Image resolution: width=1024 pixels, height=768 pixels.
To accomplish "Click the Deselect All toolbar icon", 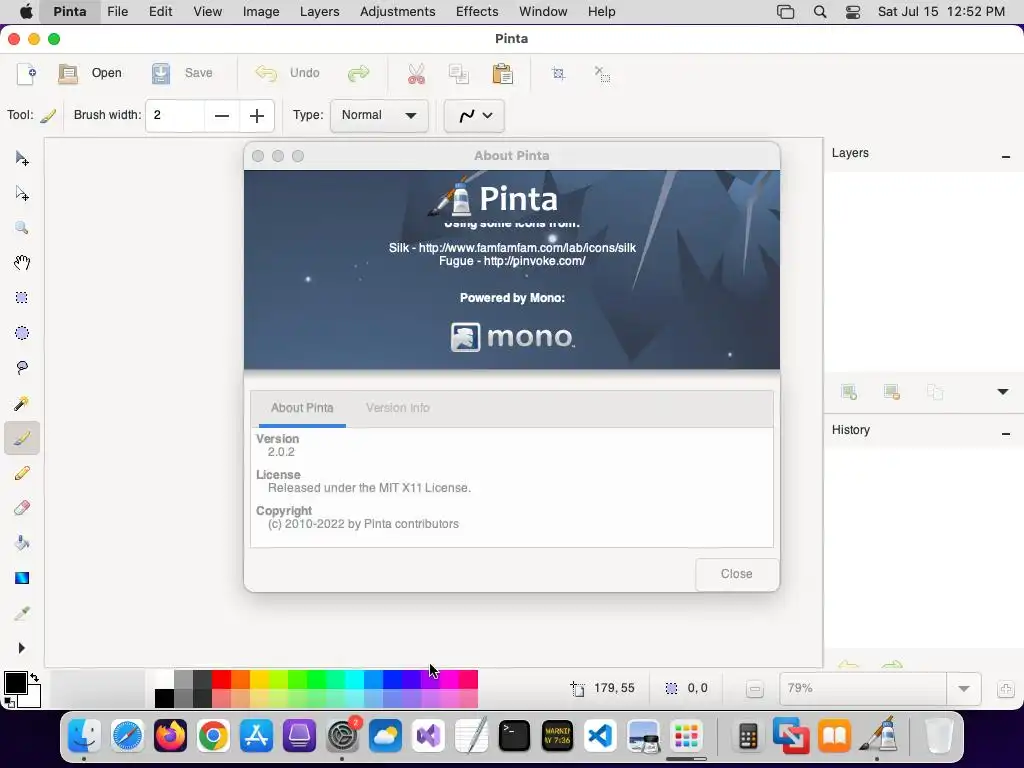I will pos(602,73).
